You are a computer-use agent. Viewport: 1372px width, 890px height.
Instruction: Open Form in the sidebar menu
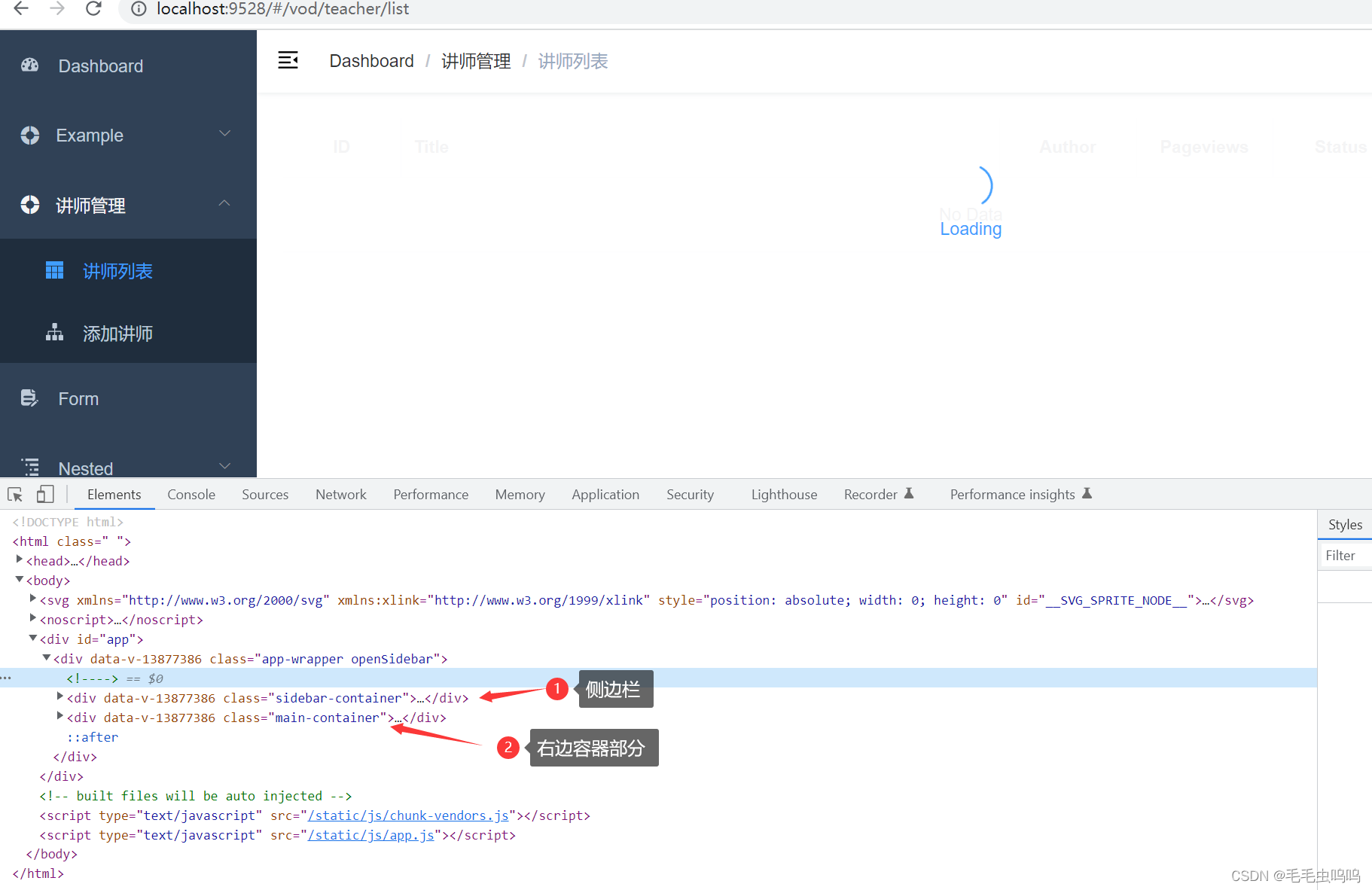click(78, 399)
